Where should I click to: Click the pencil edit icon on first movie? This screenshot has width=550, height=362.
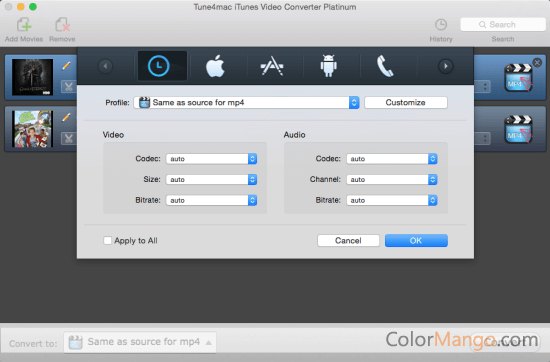(x=66, y=66)
